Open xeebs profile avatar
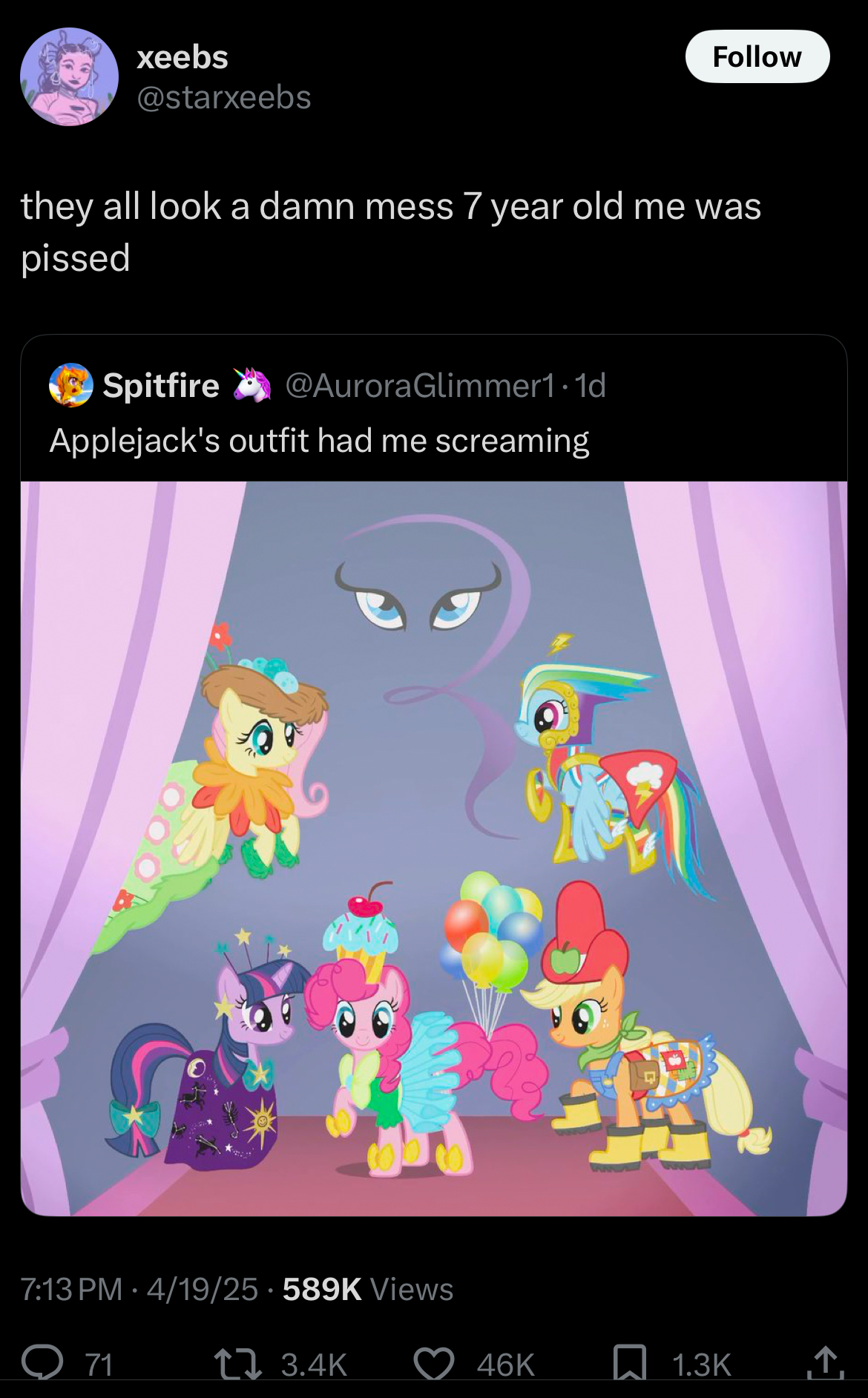Viewport: 868px width, 1398px height. 69,77
